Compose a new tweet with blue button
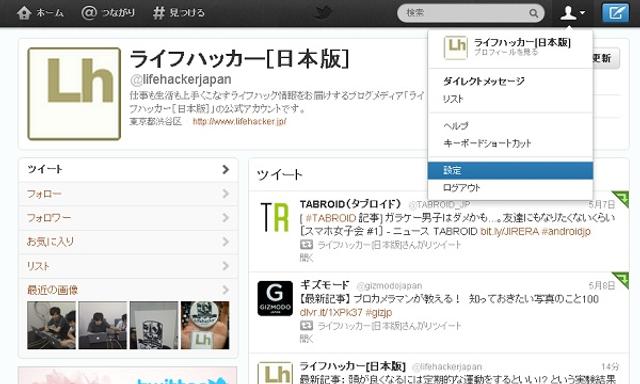Image resolution: width=640 pixels, height=384 pixels. point(616,13)
